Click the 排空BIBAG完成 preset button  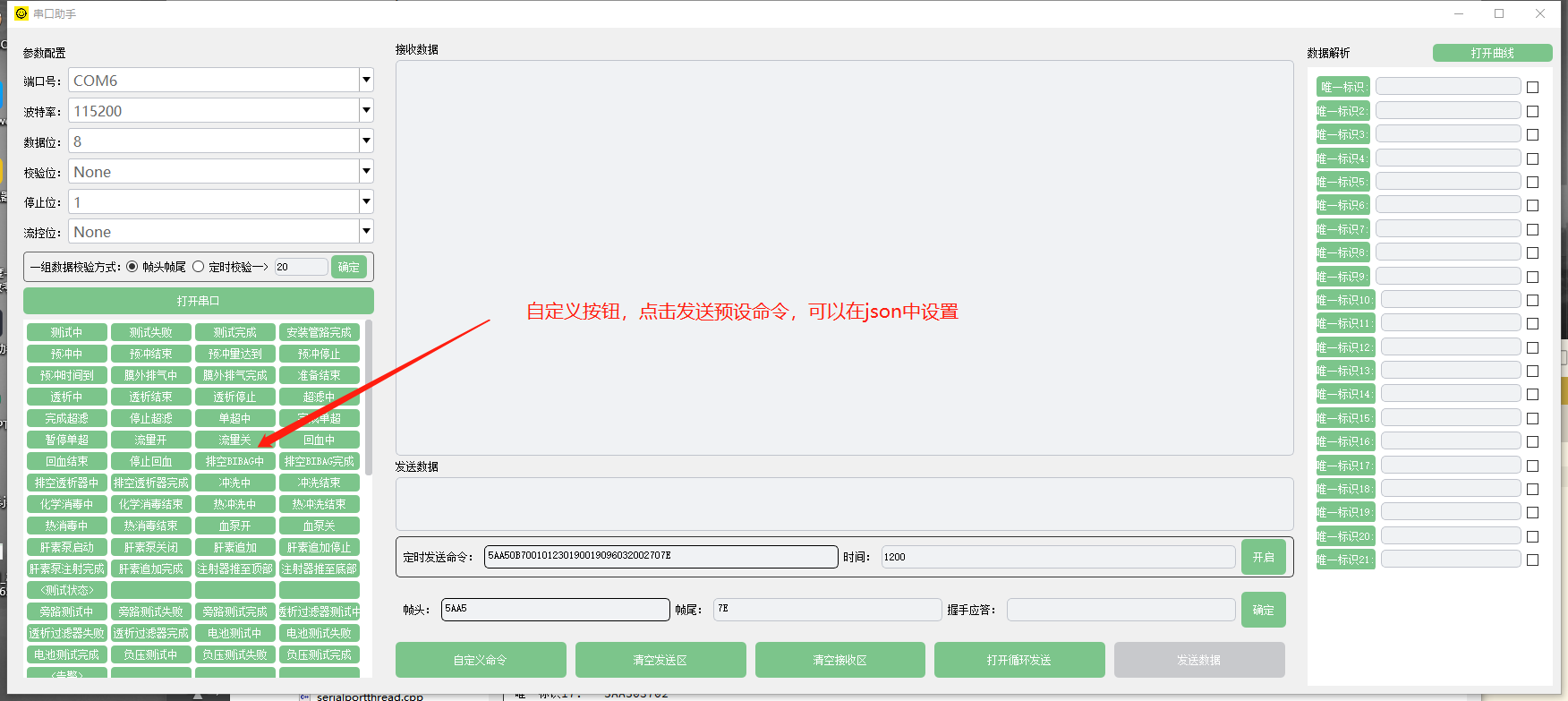tap(320, 461)
